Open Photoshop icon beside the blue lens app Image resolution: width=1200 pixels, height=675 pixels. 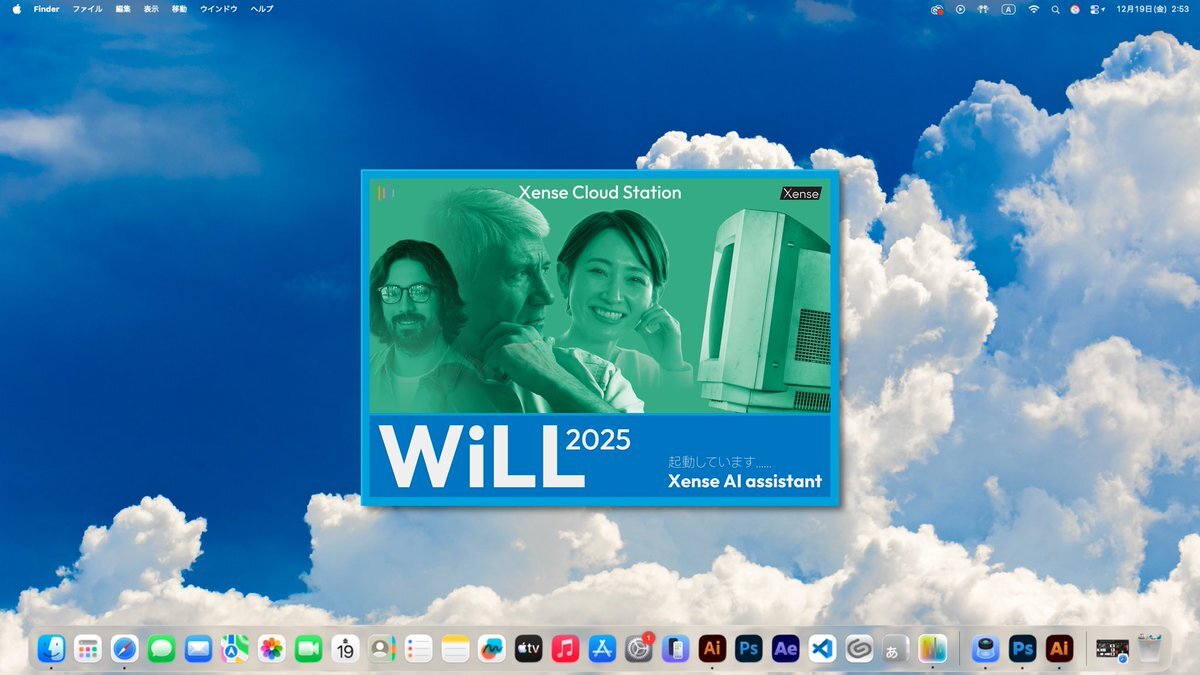[x=1022, y=649]
